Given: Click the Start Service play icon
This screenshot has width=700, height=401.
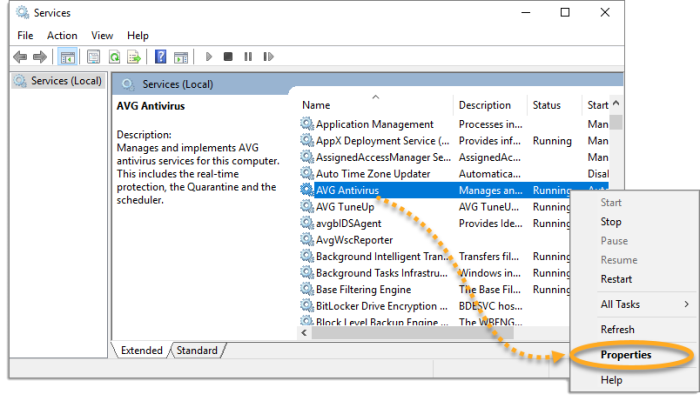Looking at the screenshot, I should (208, 57).
